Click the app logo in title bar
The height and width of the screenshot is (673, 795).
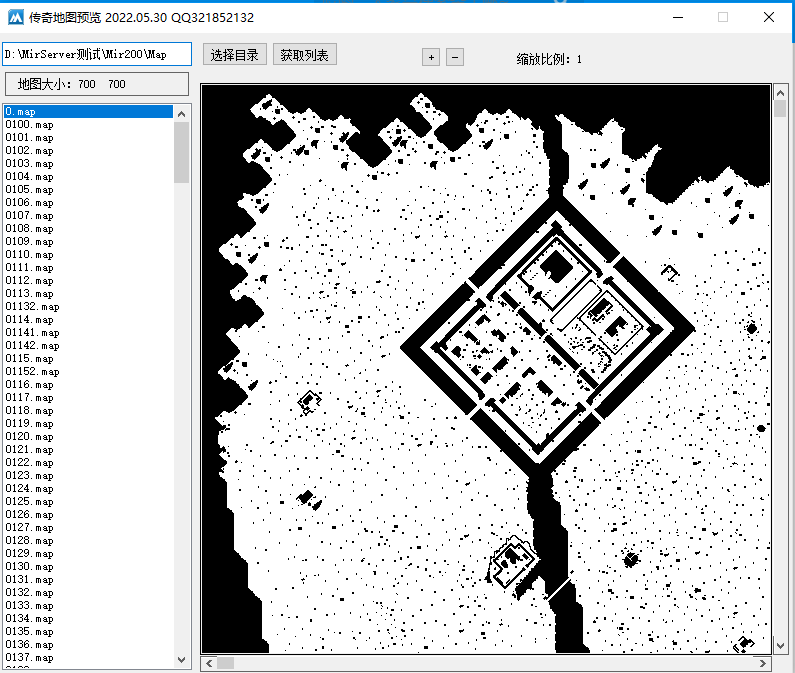tap(16, 18)
